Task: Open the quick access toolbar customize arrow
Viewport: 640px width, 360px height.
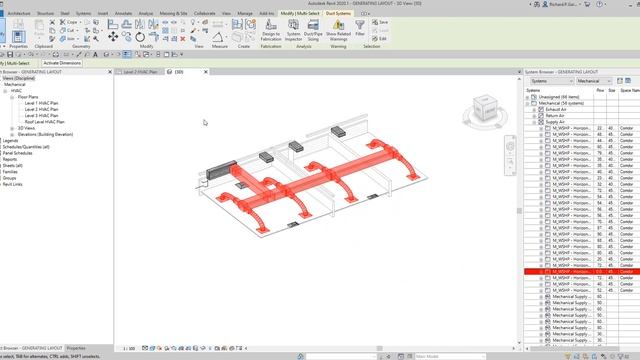Action: click(x=182, y=54)
